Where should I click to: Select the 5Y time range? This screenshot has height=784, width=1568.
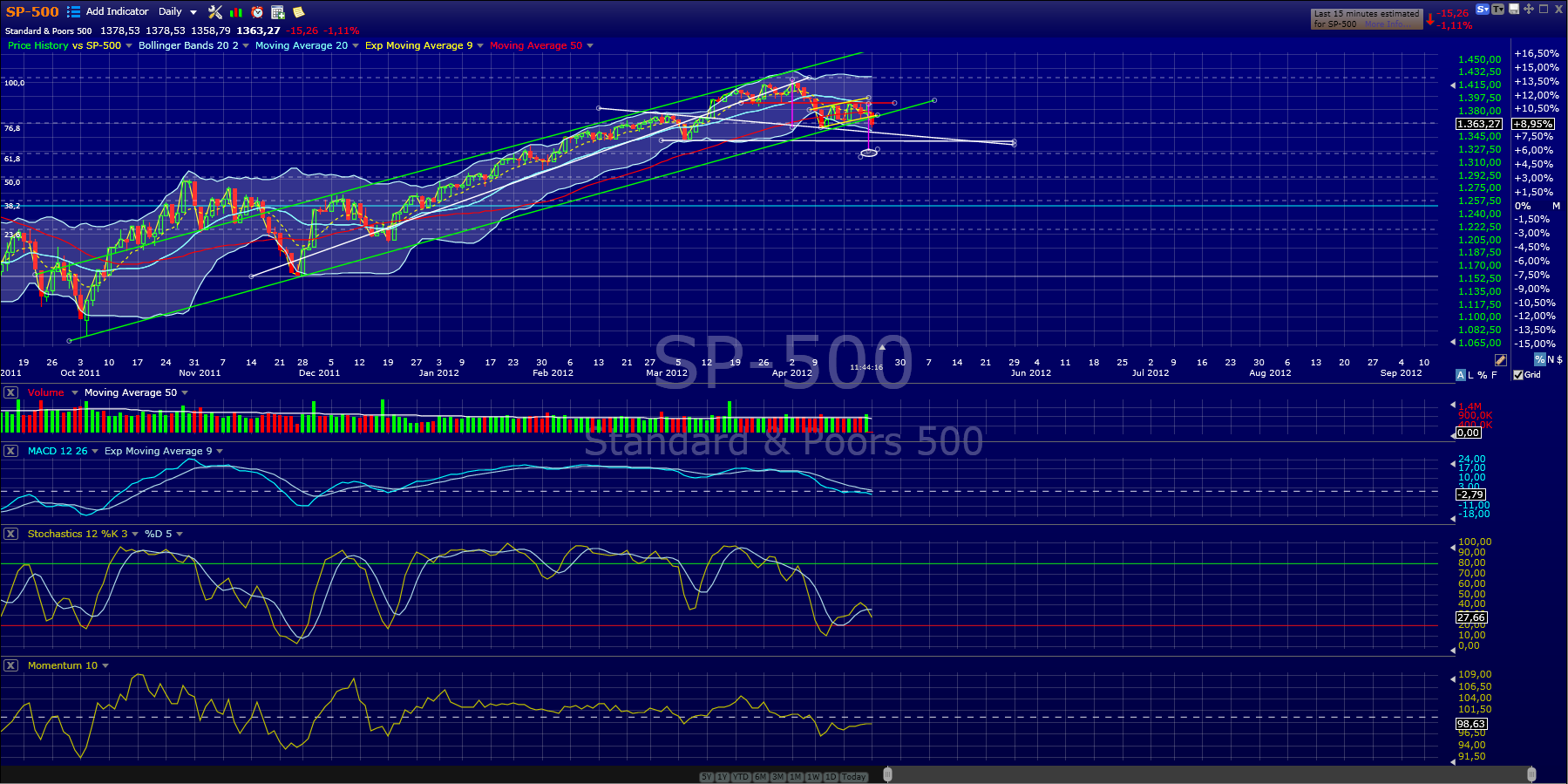point(706,777)
